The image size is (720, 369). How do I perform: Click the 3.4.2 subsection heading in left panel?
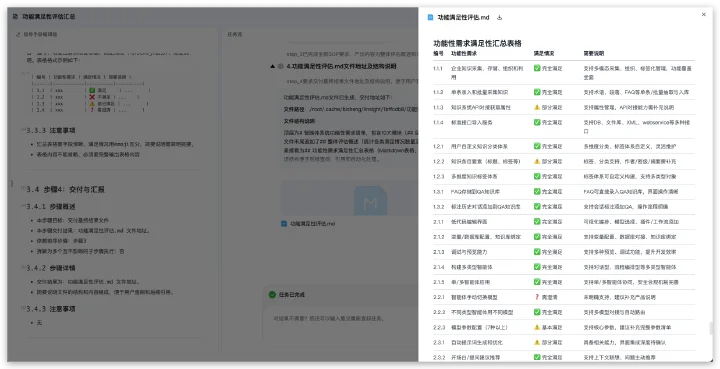click(x=51, y=268)
